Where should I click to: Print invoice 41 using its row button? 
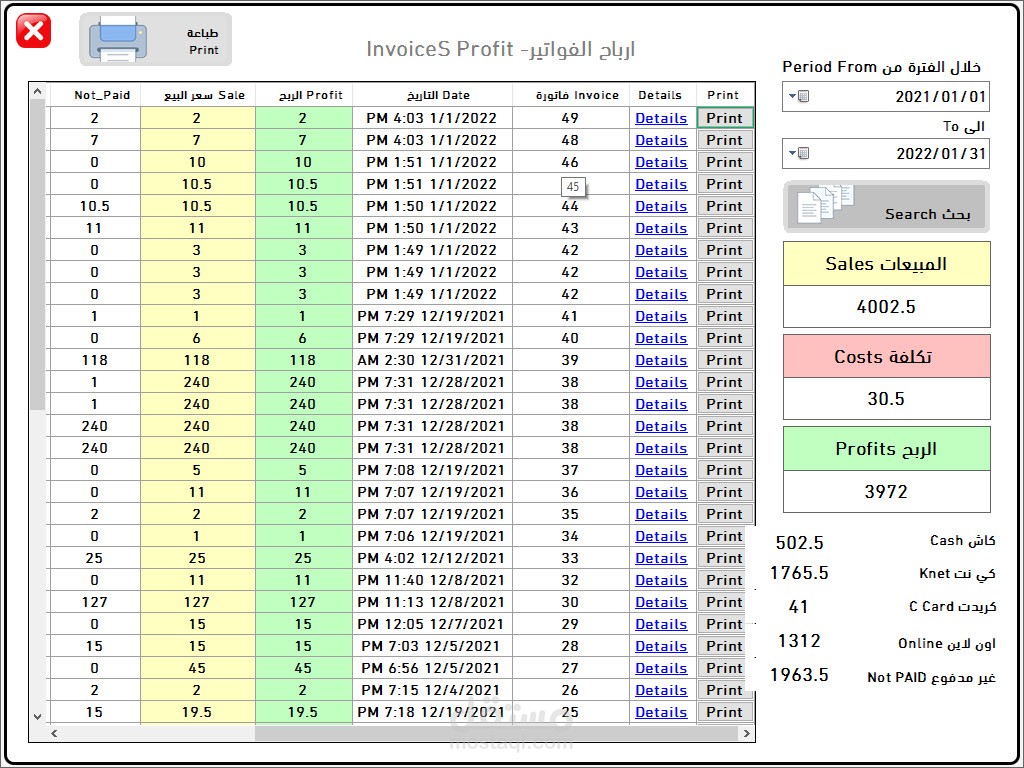725,316
